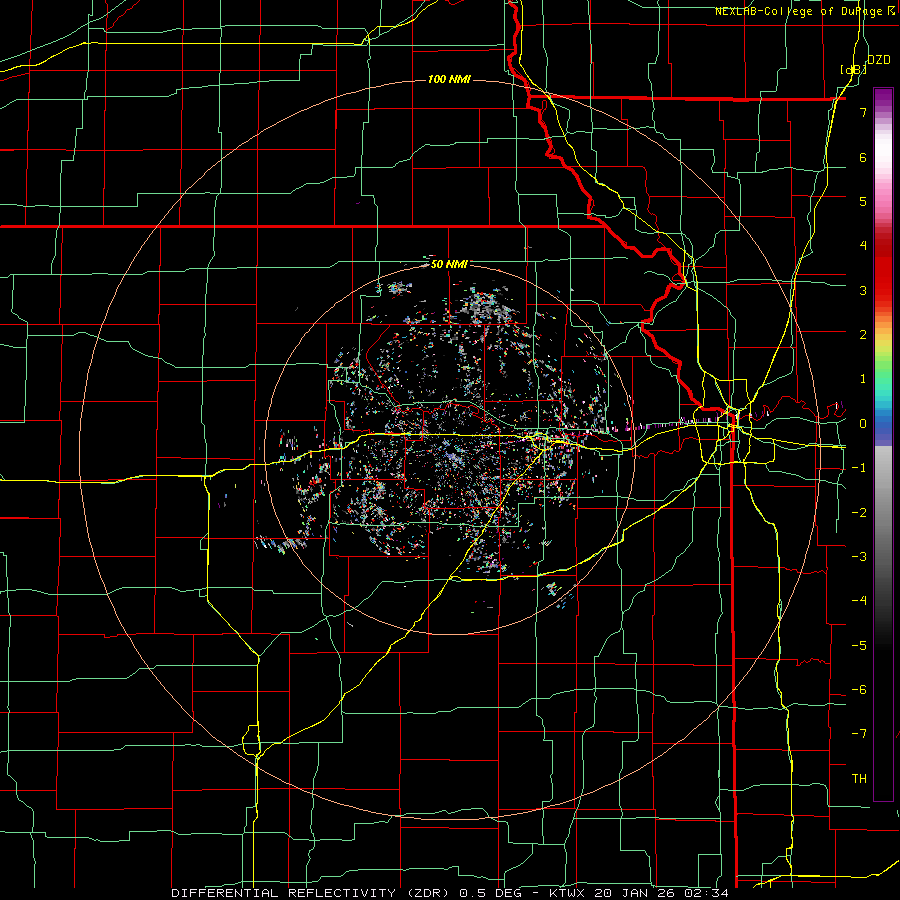The image size is (900, 900).
Task: Click the 'DZD' color scale title
Action: (x=879, y=60)
